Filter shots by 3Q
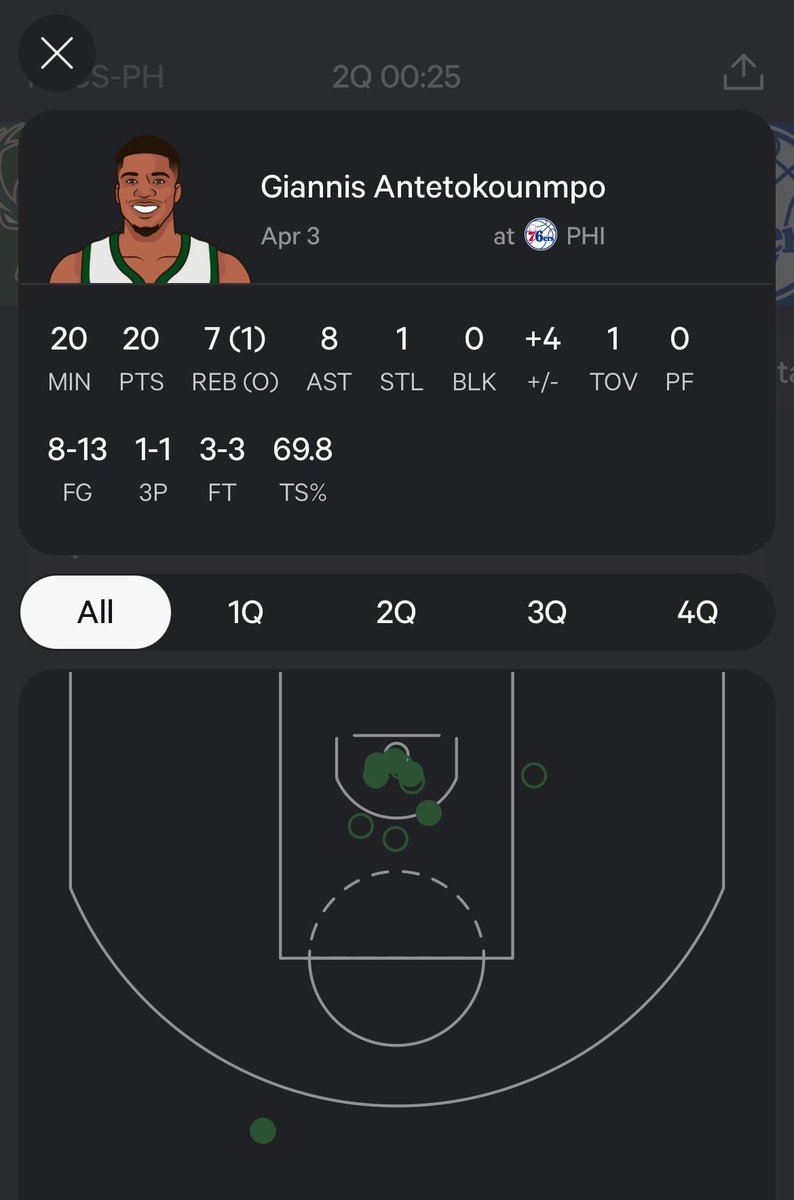794x1200 pixels. coord(546,612)
